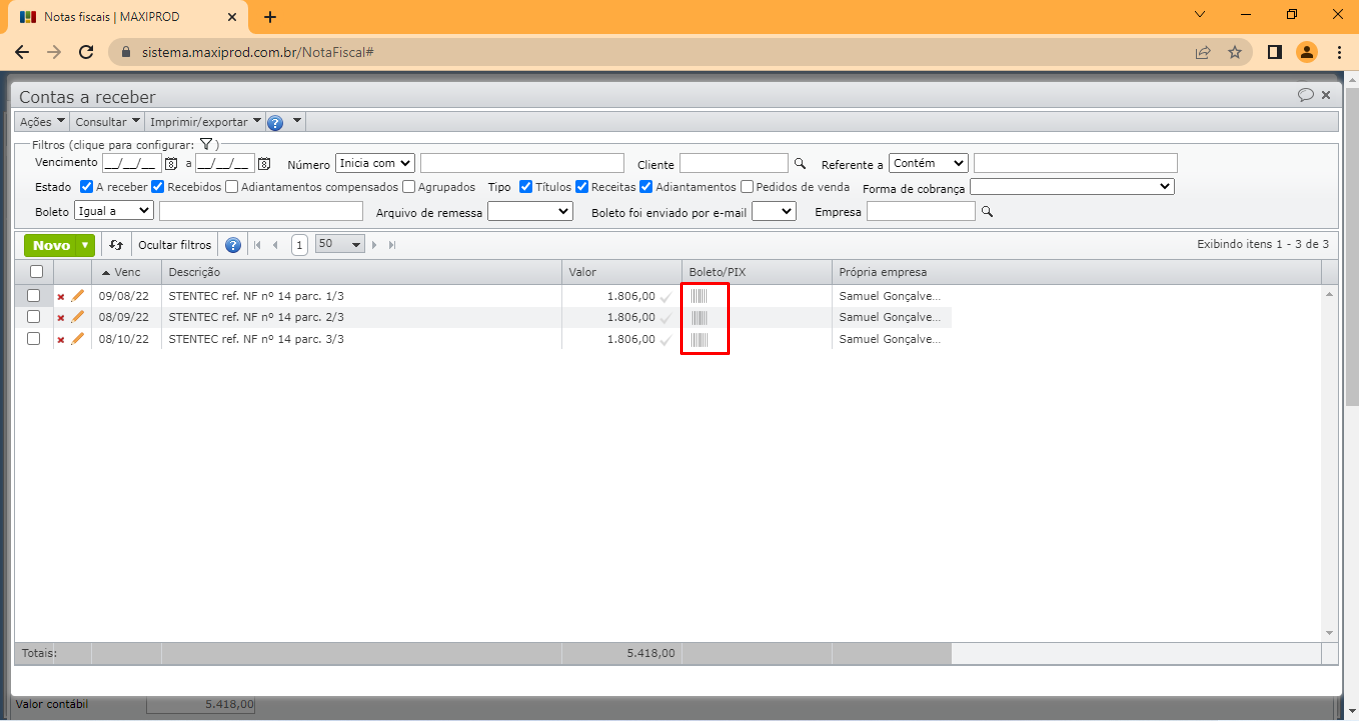Open the Arquivo de remessa dropdown
Screen dimensions: 1359x721
pyautogui.click(x=530, y=211)
